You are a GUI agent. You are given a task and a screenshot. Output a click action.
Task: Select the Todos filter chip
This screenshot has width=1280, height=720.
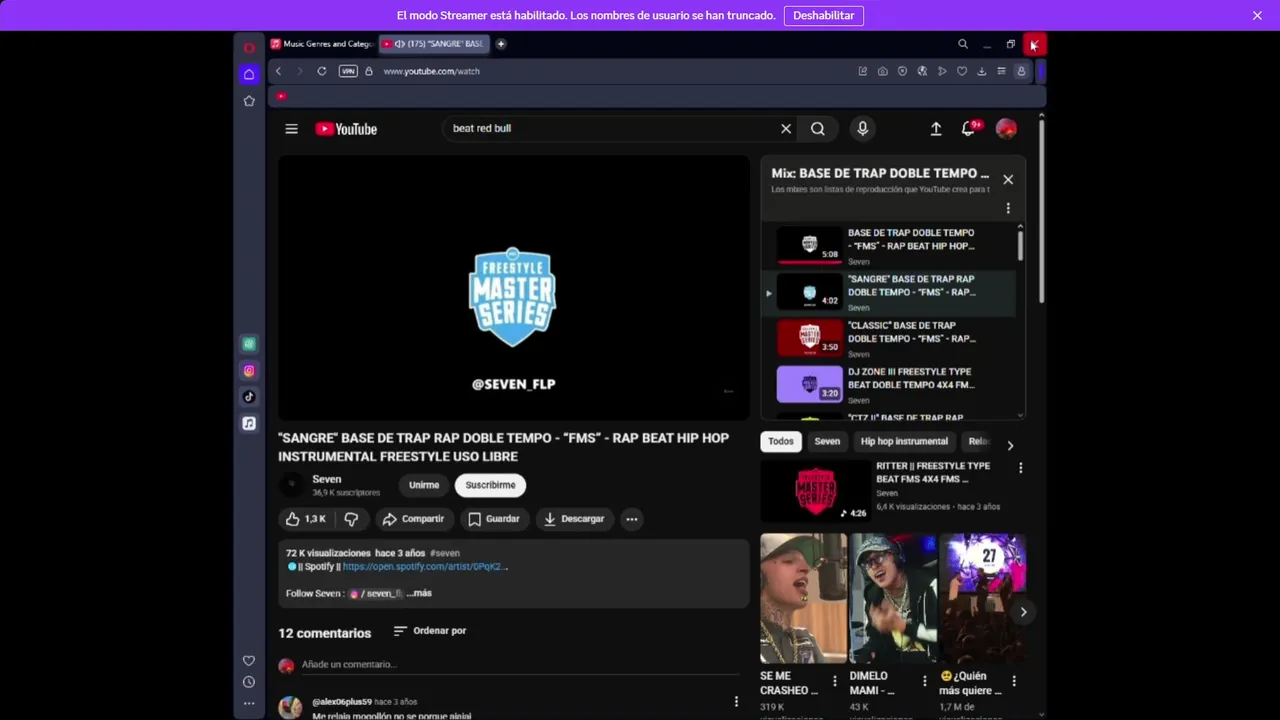(x=781, y=441)
